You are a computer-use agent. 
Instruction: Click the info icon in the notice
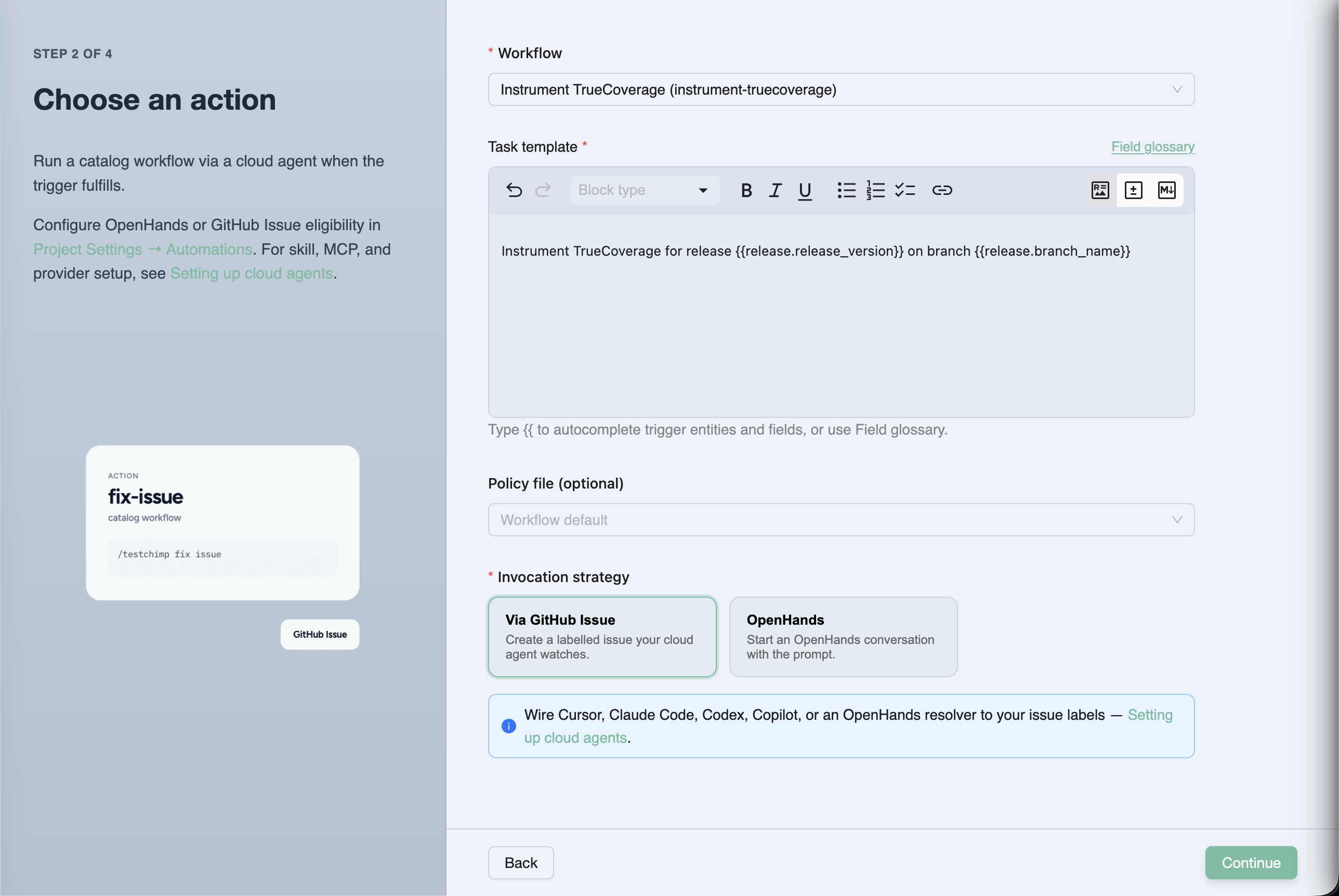509,726
